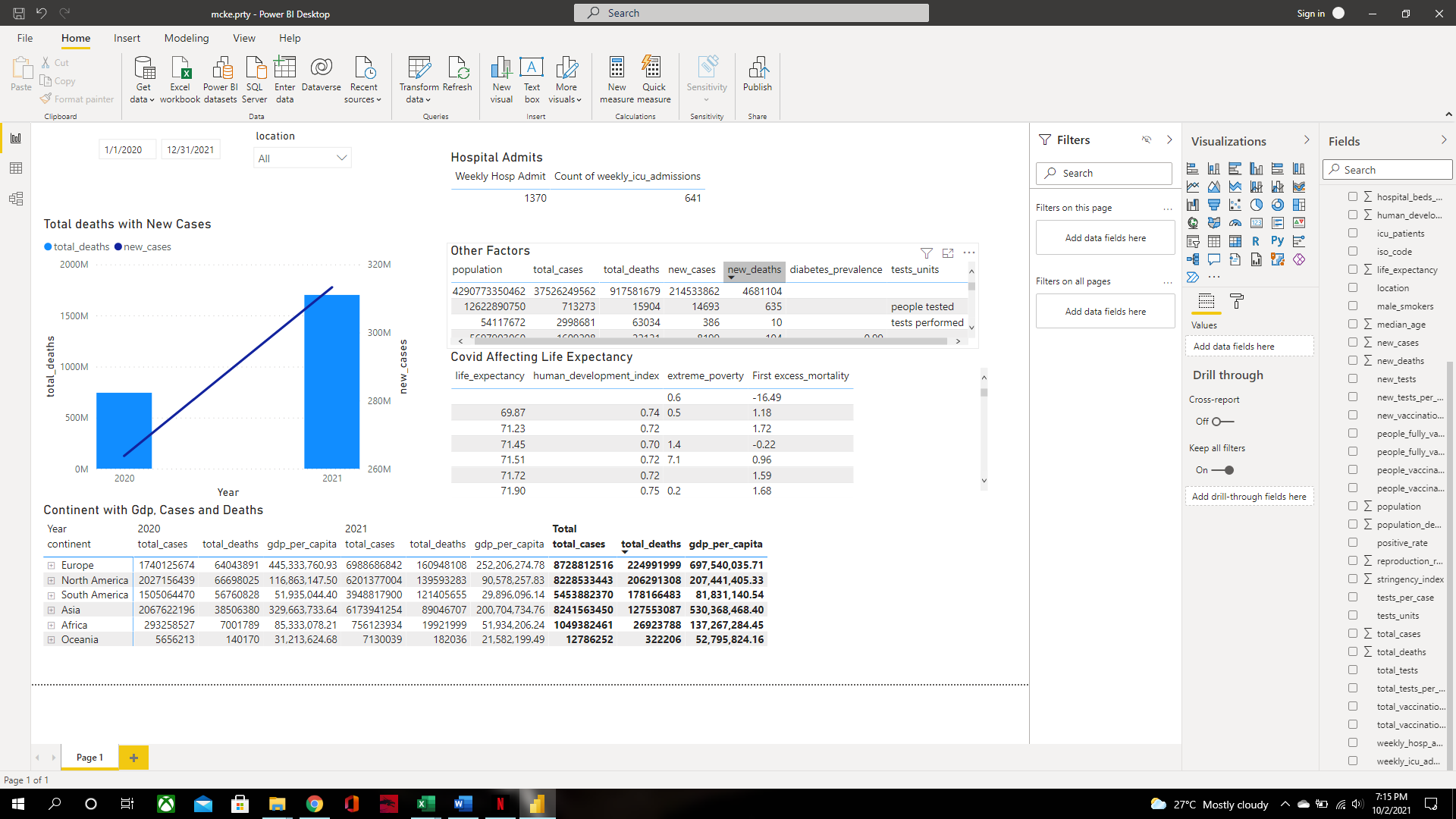Image resolution: width=1456 pixels, height=819 pixels.
Task: Toggle the Cross-report switch
Action: click(x=1222, y=422)
